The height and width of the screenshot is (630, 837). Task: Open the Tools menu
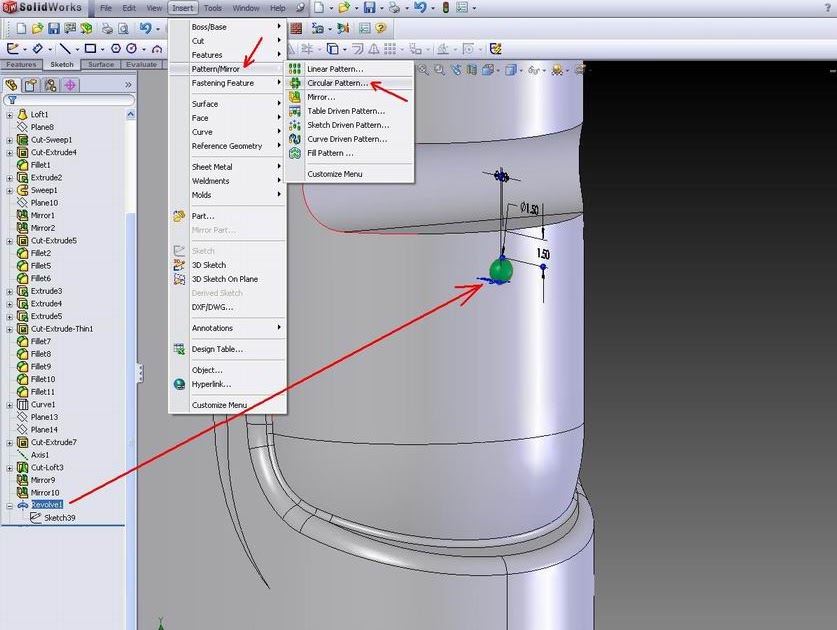tap(211, 8)
